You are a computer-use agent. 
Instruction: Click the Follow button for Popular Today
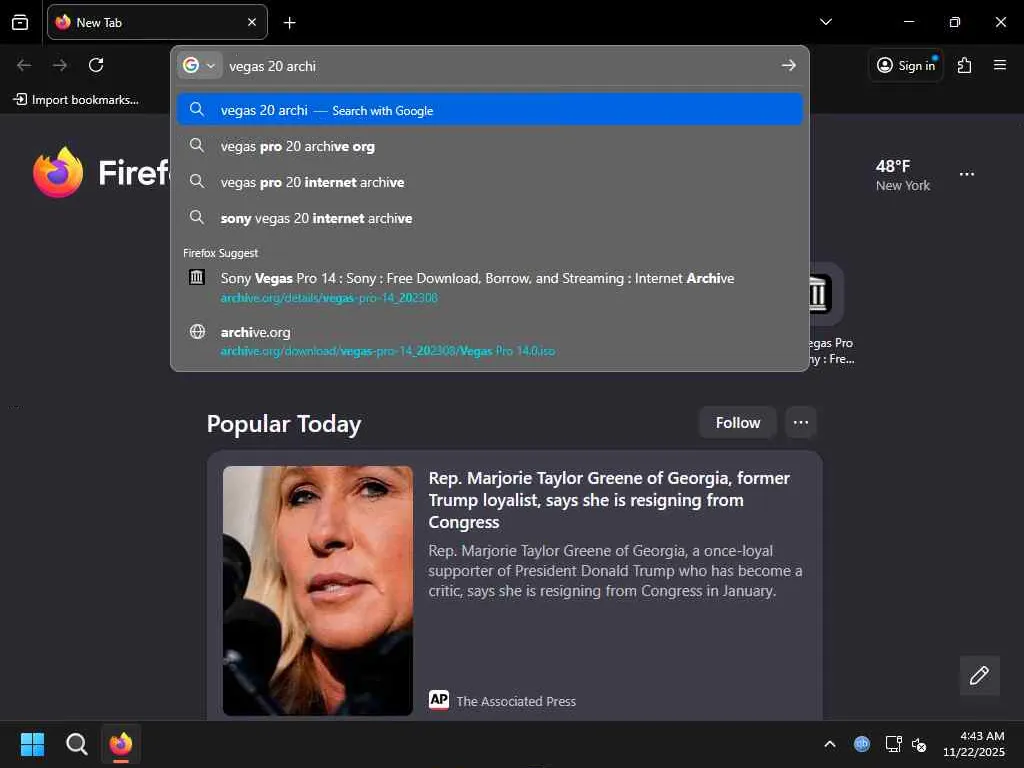click(737, 423)
